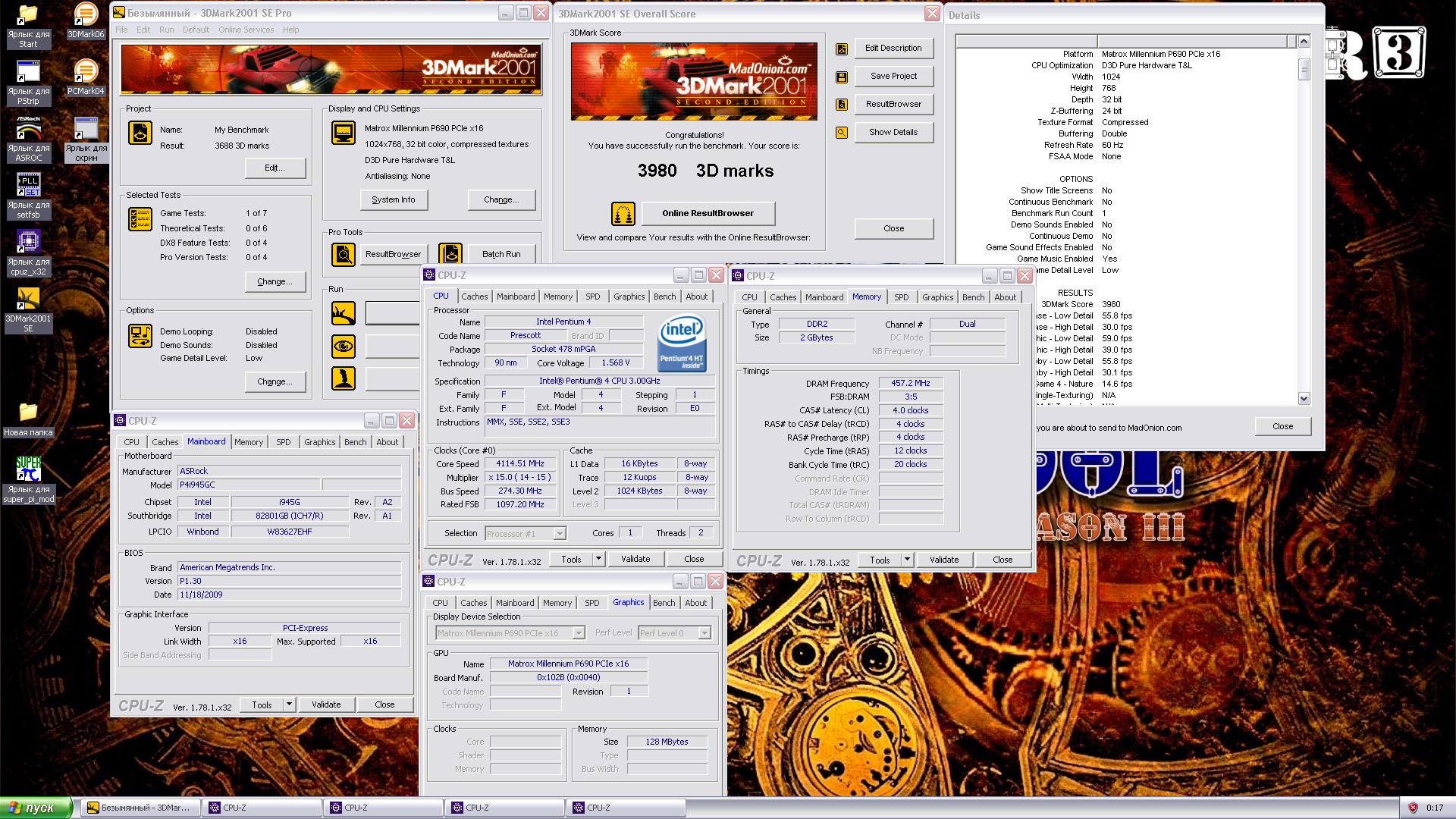The width and height of the screenshot is (1456, 819).
Task: Switch to Bench tab in CPU-Z Mainboard window
Action: point(356,443)
